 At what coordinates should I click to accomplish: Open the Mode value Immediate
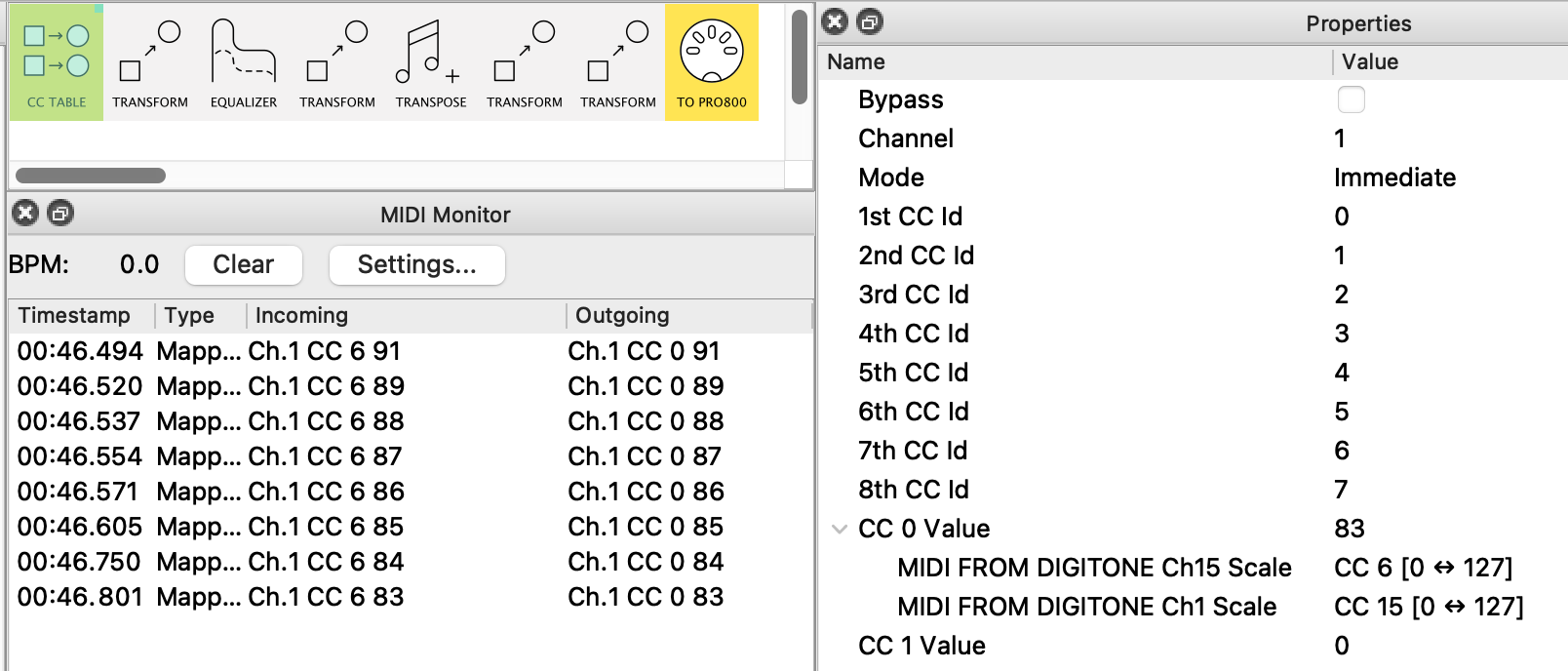click(1394, 178)
